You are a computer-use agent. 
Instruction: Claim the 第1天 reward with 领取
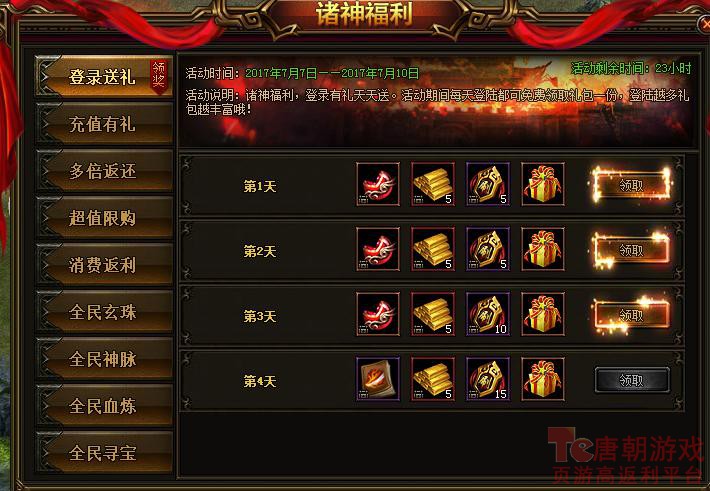(x=632, y=185)
